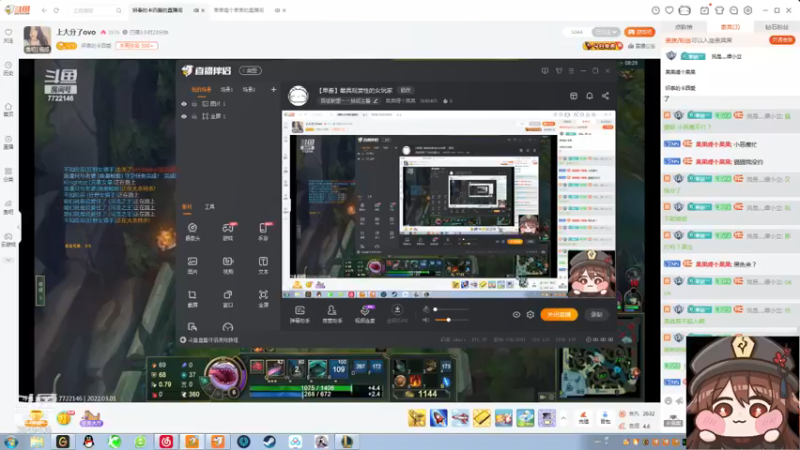Toggle the lock on the 全屏1 source layer
This screenshot has width=800, height=450.
pyautogui.click(x=194, y=116)
